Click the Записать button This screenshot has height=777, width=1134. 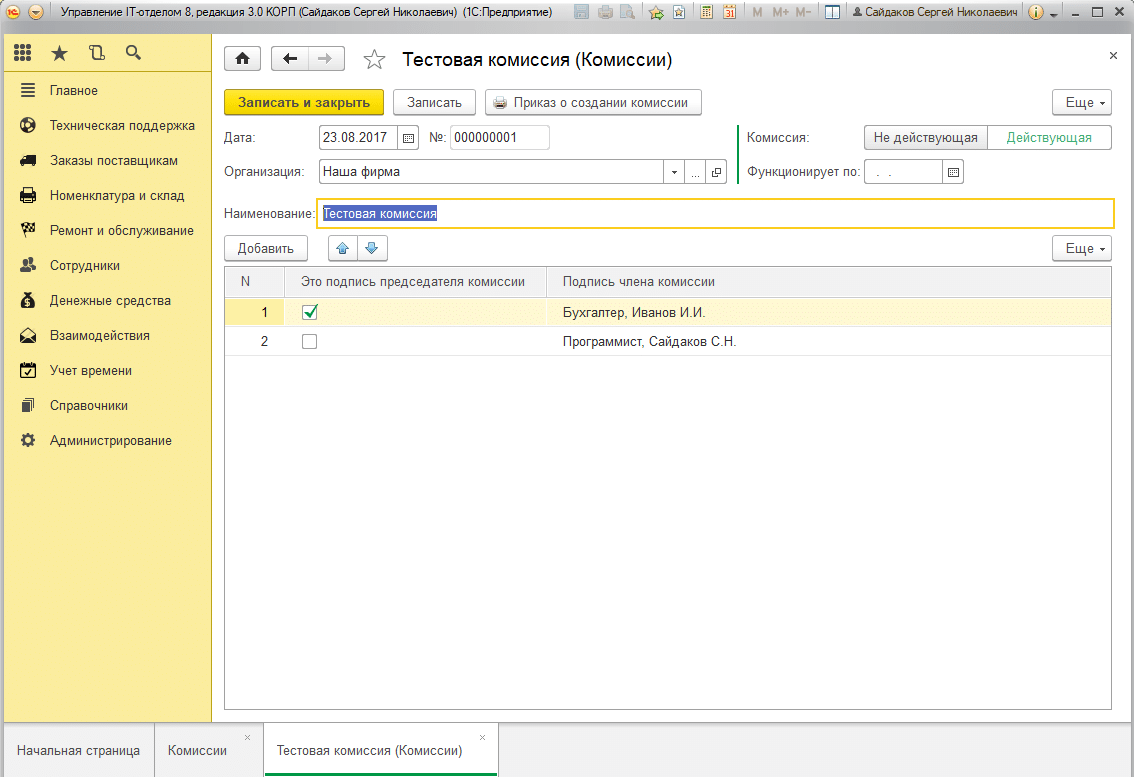point(434,103)
